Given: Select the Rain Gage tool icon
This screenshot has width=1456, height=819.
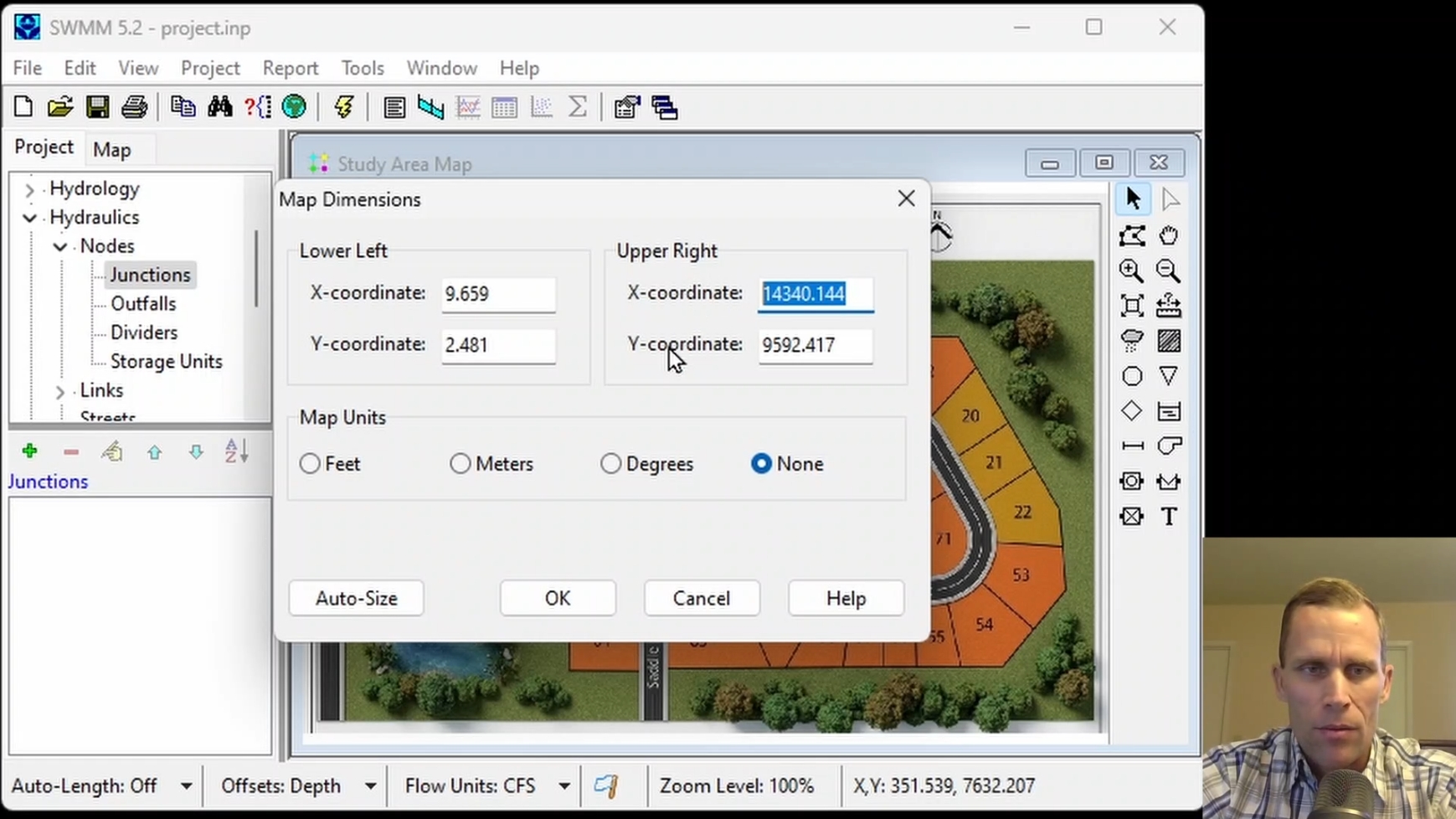Looking at the screenshot, I should point(1132,341).
